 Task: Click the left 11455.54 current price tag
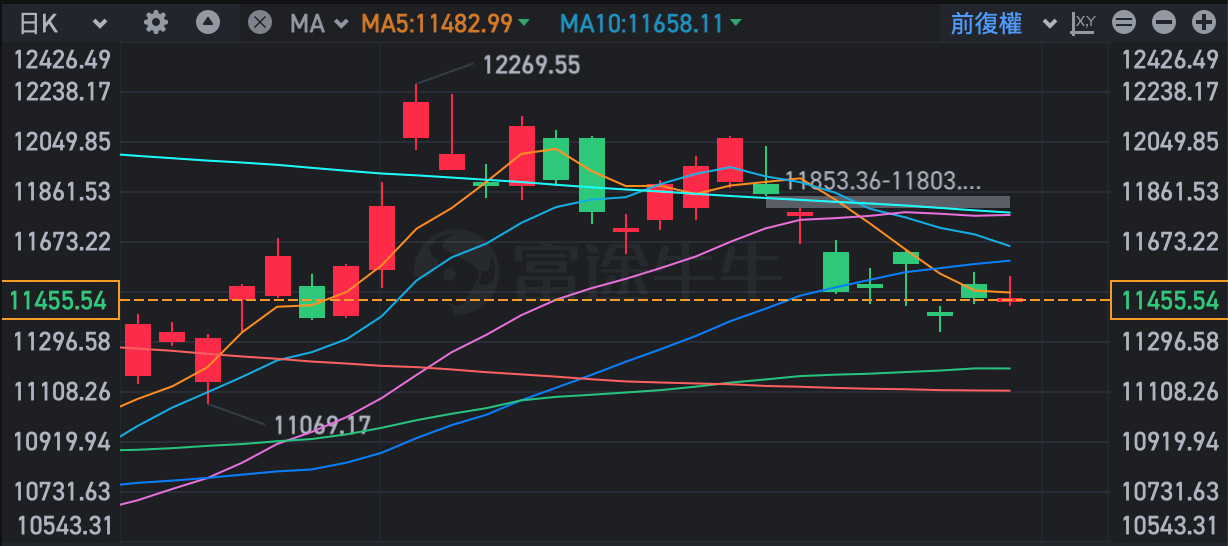pyautogui.click(x=59, y=300)
